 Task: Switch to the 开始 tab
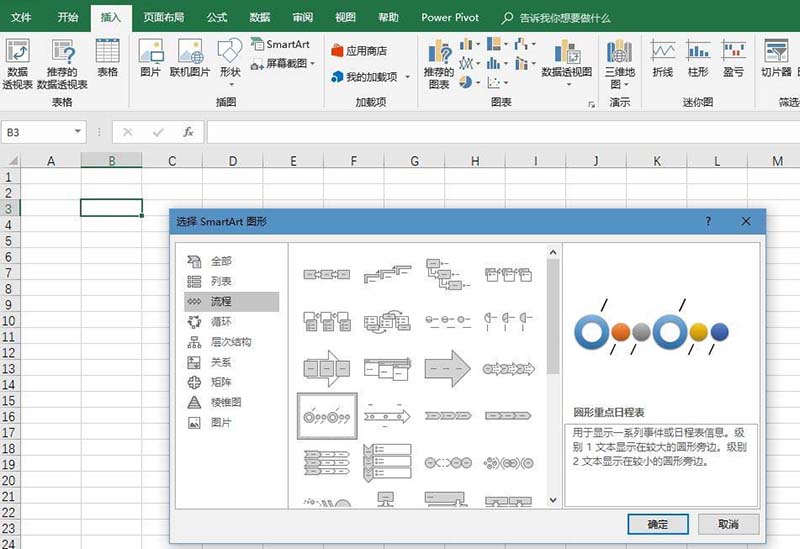68,17
